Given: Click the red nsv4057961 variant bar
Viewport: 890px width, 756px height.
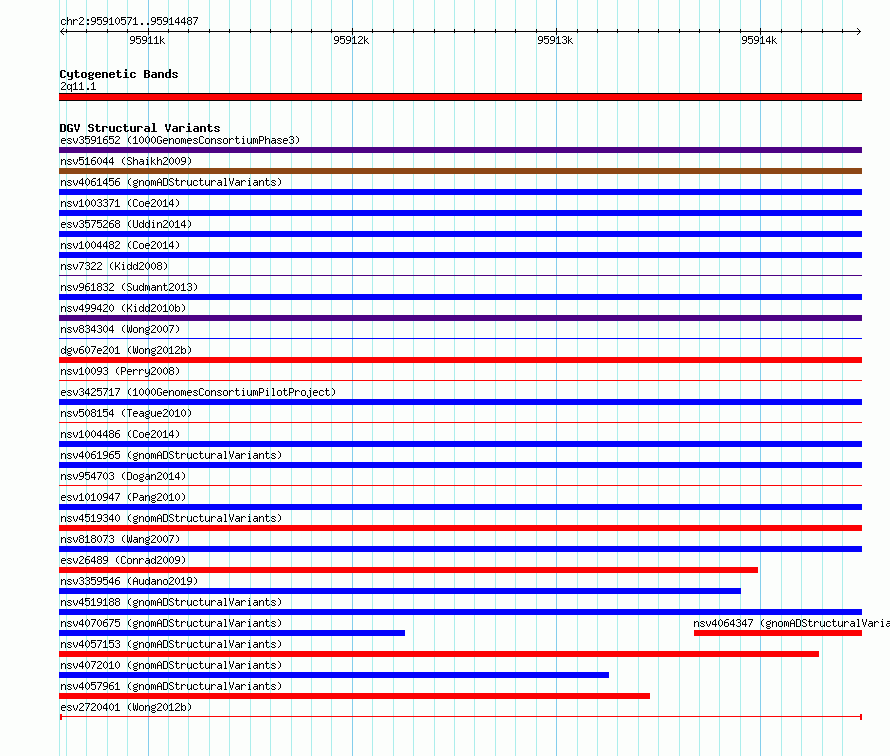Looking at the screenshot, I should click(x=355, y=696).
